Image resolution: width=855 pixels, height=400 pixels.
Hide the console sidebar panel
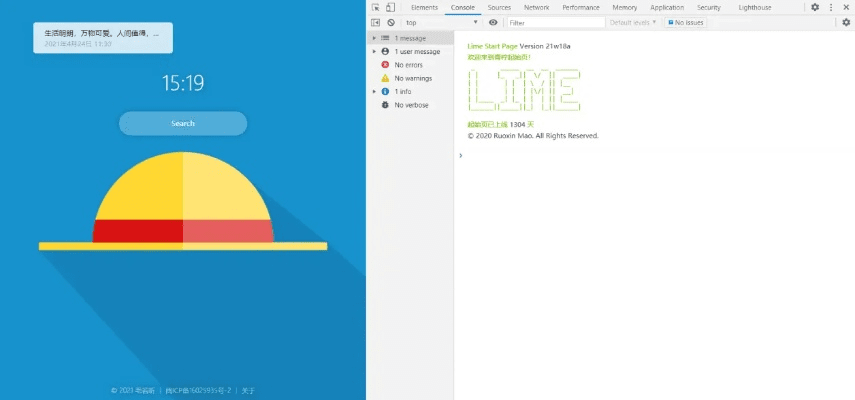(376, 22)
